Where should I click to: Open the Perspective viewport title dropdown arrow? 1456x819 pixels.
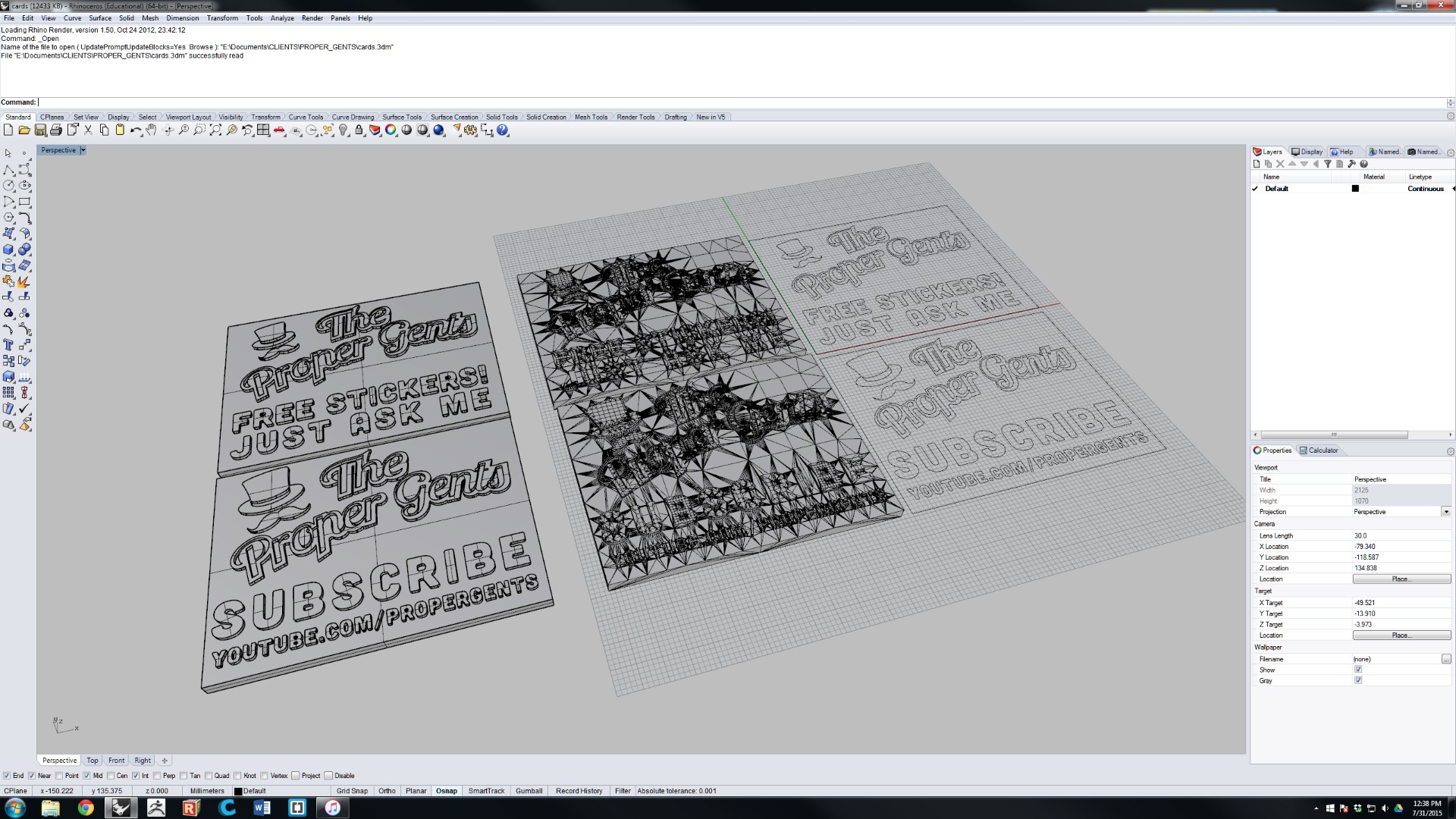83,150
